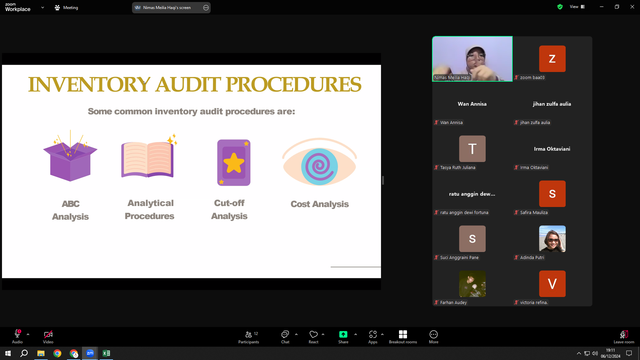Click the Cut-off Analysis star card icon
Screen dimensions: 640x360
point(233,162)
